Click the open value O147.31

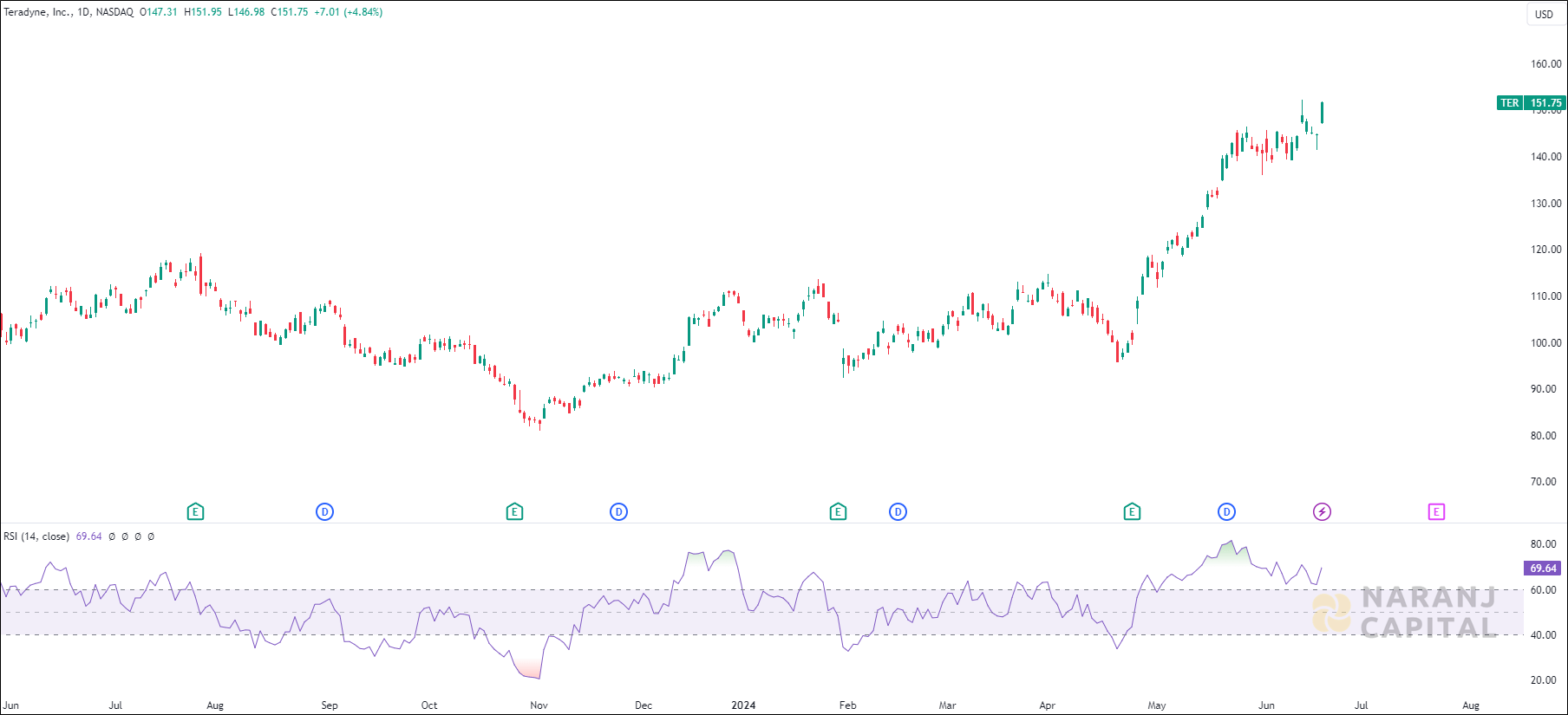[158, 12]
